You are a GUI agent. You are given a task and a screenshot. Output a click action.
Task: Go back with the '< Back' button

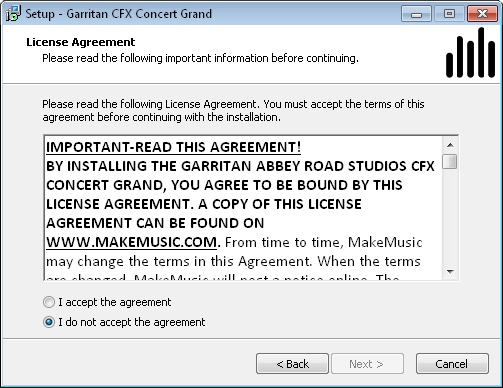292,364
